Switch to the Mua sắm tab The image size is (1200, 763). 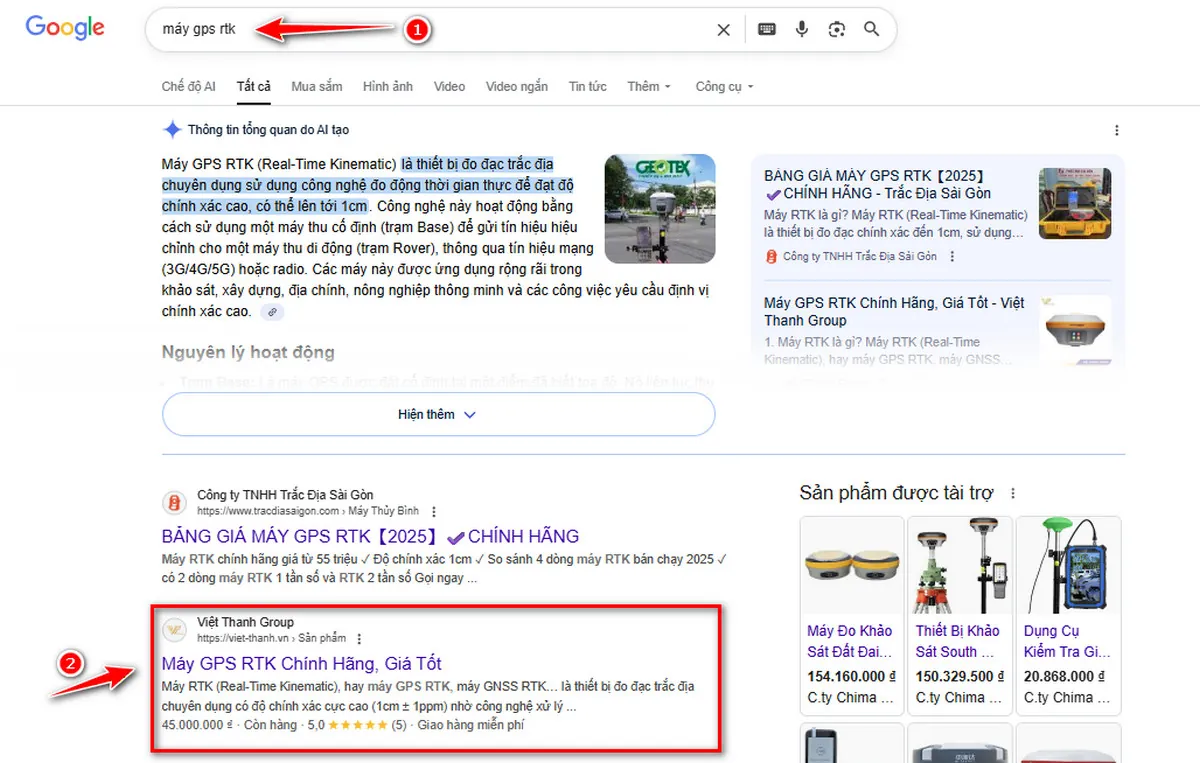[317, 87]
